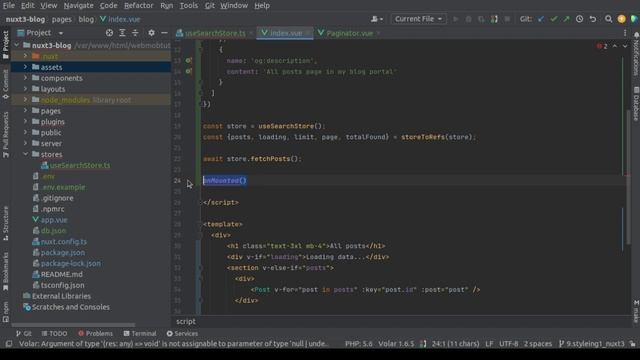This screenshot has width=640, height=360.
Task: Open Search Everywhere magnifier icon
Action: (608, 19)
